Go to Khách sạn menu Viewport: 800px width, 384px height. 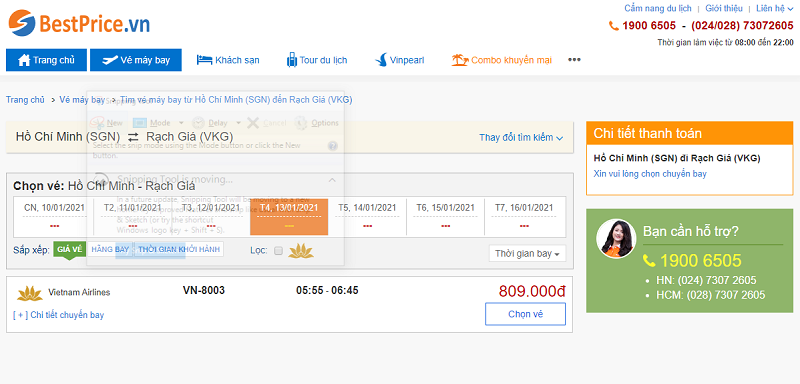(228, 60)
